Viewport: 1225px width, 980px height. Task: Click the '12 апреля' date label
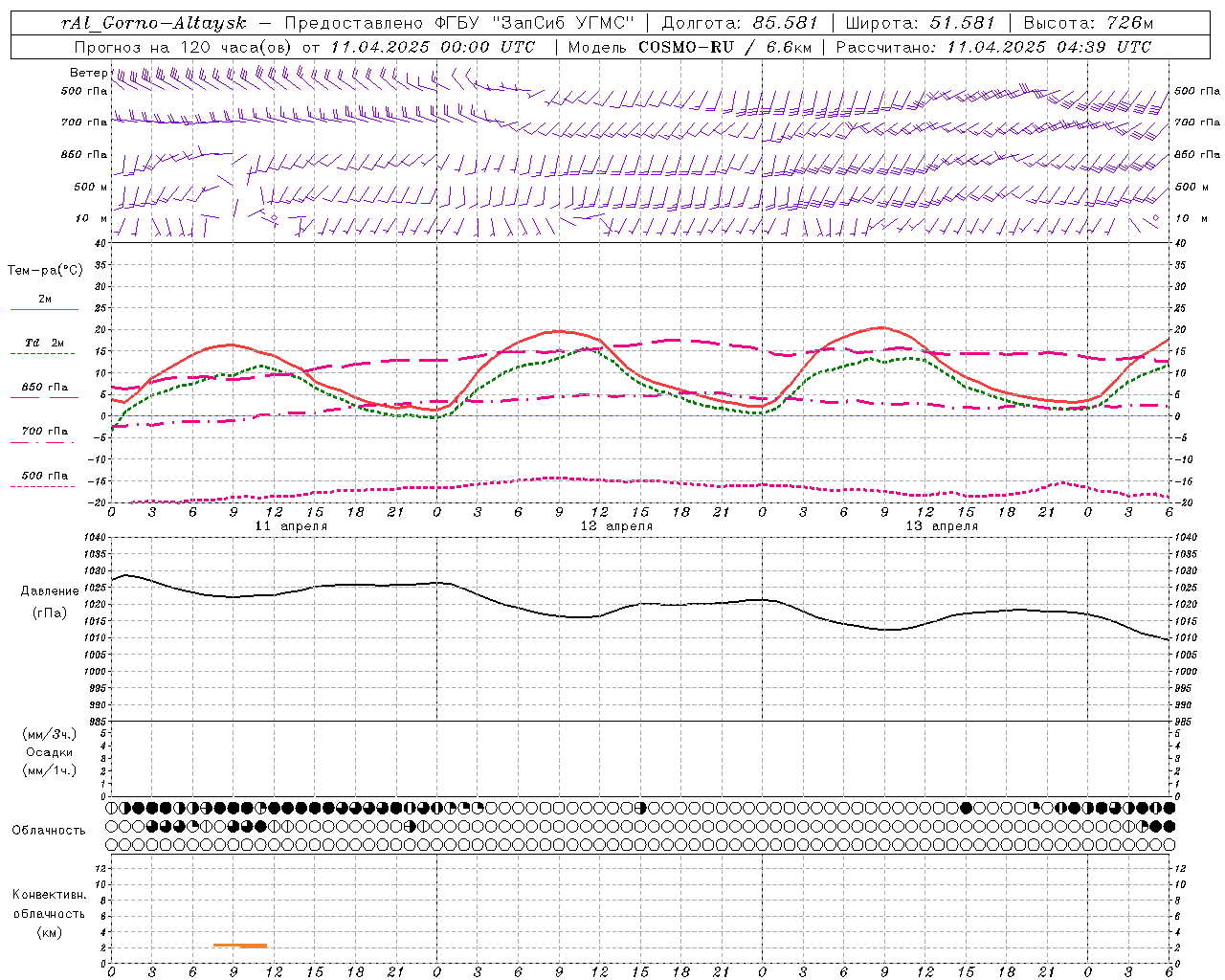616,526
